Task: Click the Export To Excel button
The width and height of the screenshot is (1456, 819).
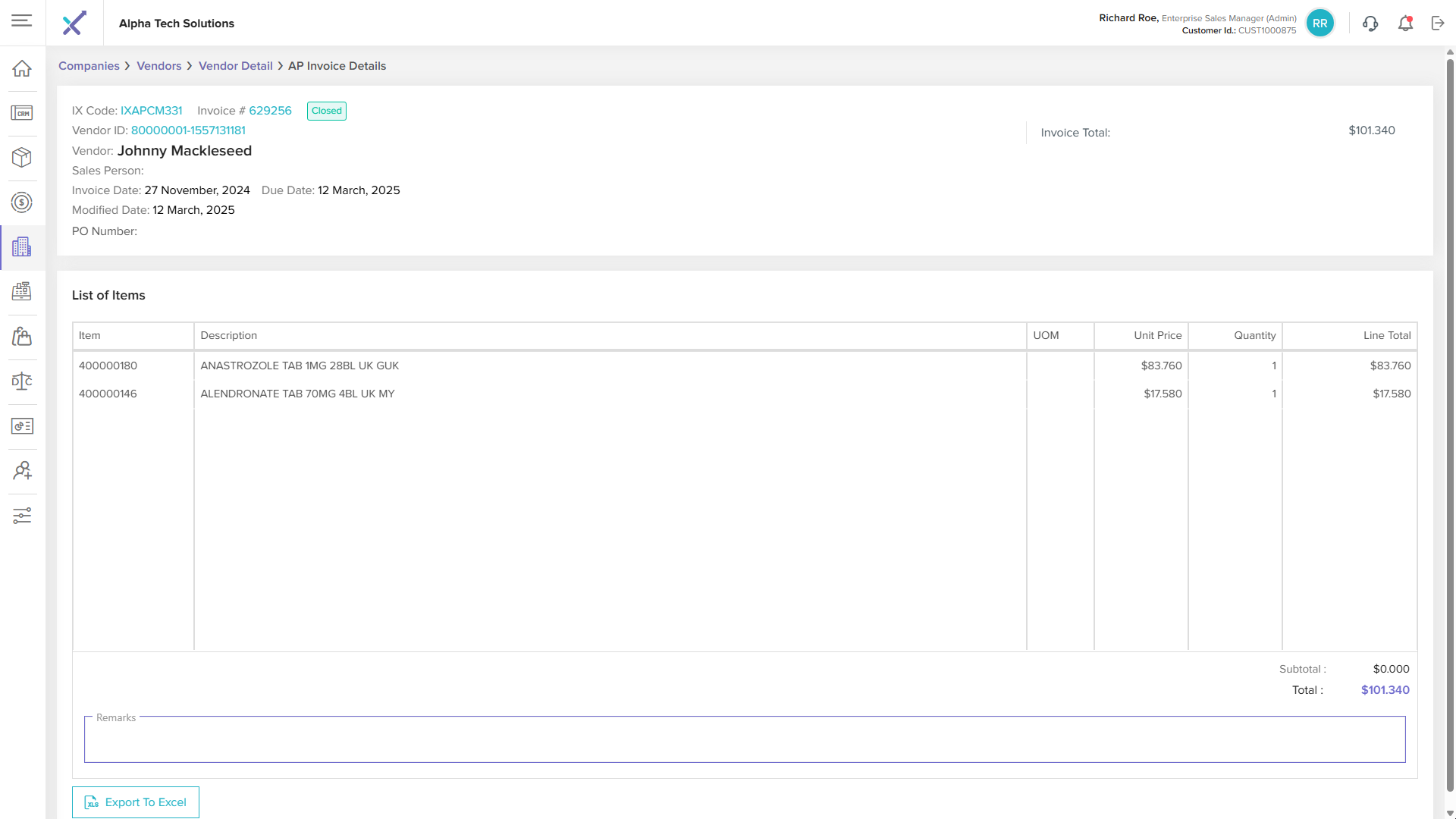Action: coord(136,802)
